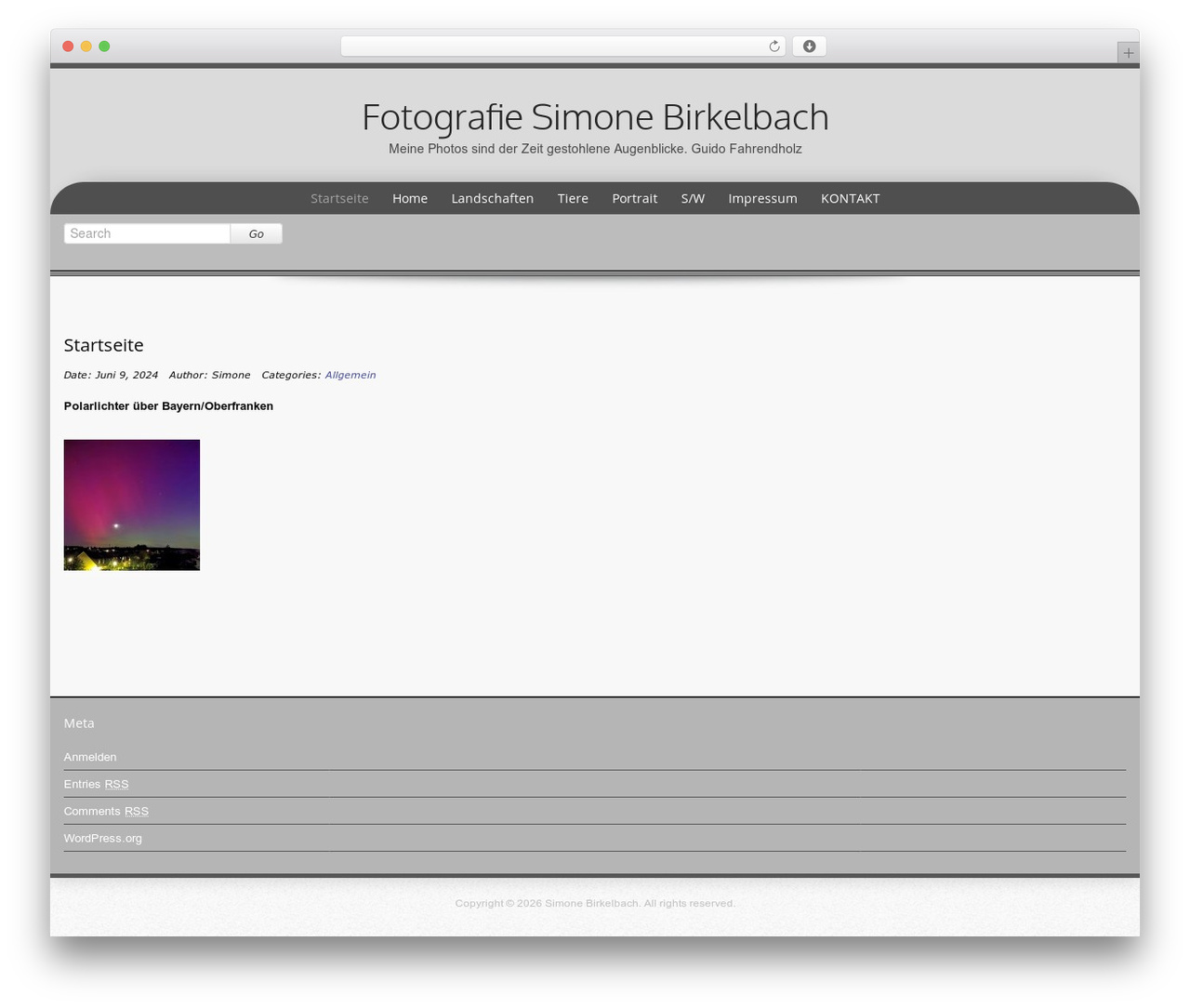This screenshot has height=1008, width=1190.
Task: Click the Go search button
Action: click(x=257, y=233)
